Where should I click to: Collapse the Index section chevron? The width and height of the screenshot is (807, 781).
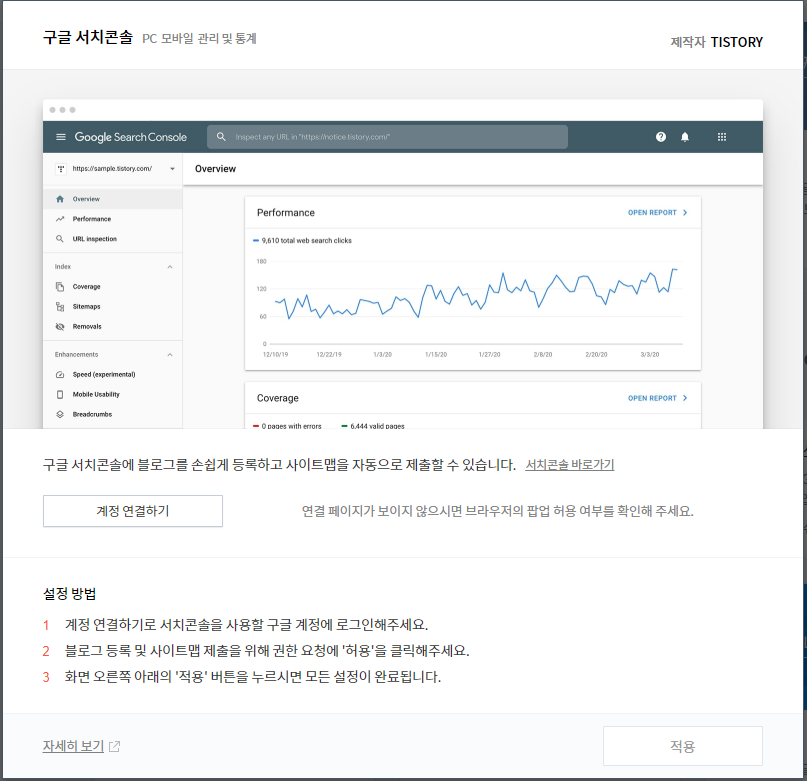tap(170, 267)
